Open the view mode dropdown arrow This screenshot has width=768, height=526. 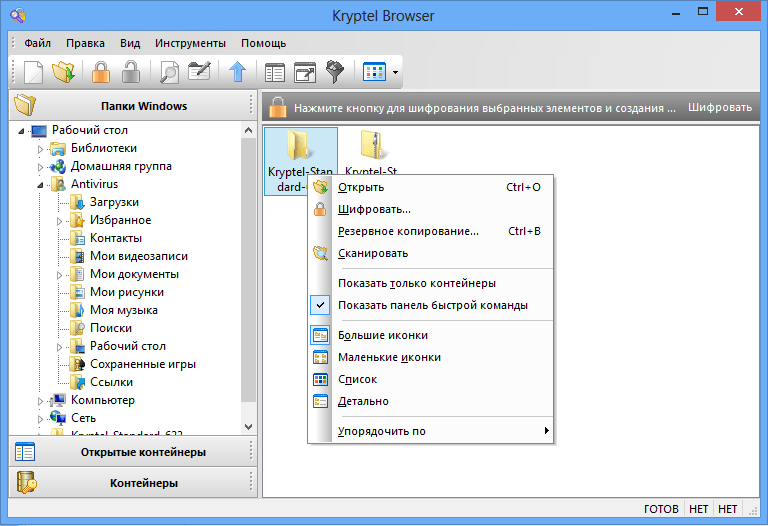pyautogui.click(x=395, y=72)
